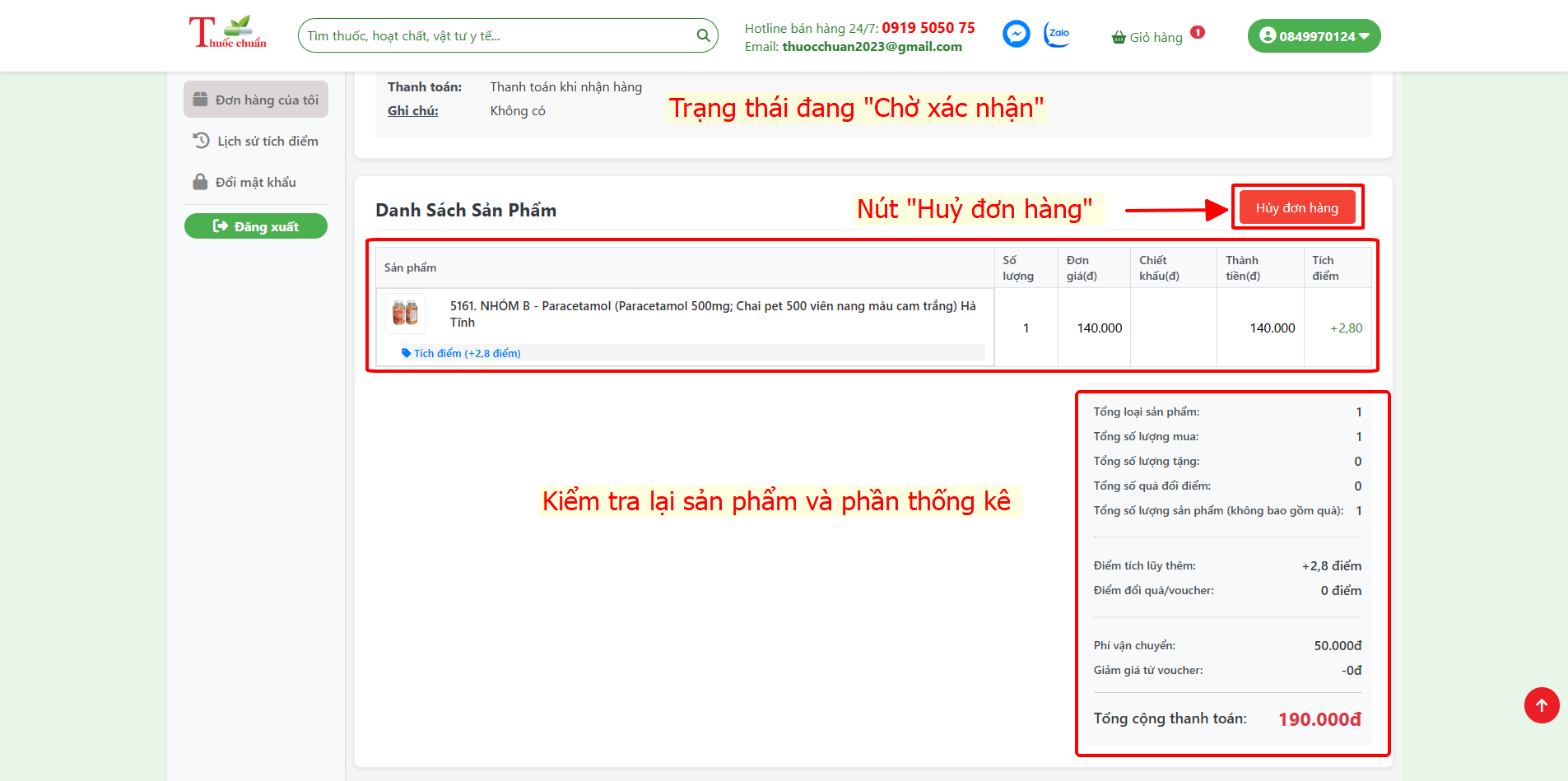This screenshot has width=1568, height=781.
Task: Click the Đổi mật khẩu padlock icon
Action: (200, 182)
